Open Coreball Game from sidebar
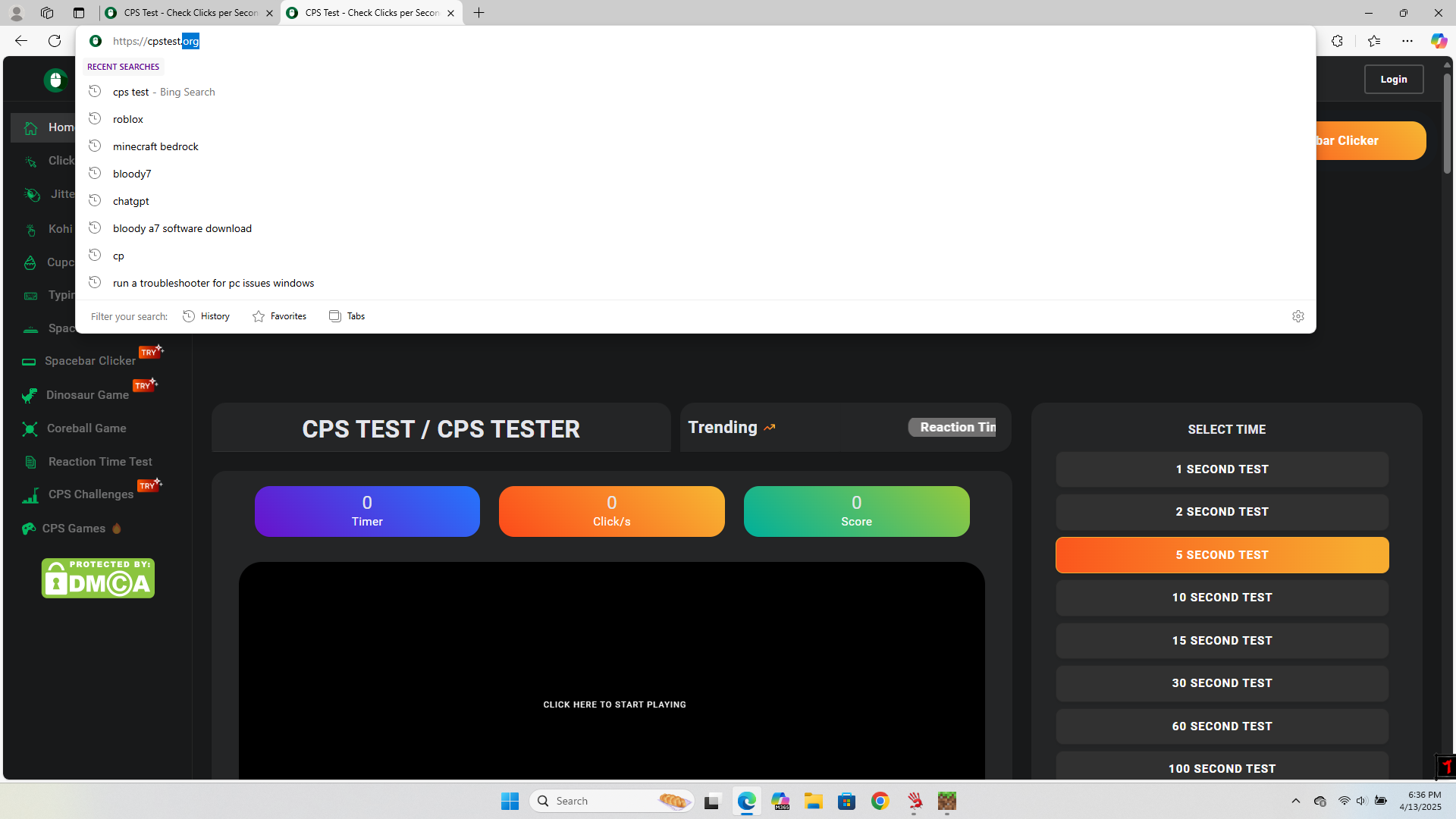This screenshot has height=819, width=1456. [x=86, y=428]
